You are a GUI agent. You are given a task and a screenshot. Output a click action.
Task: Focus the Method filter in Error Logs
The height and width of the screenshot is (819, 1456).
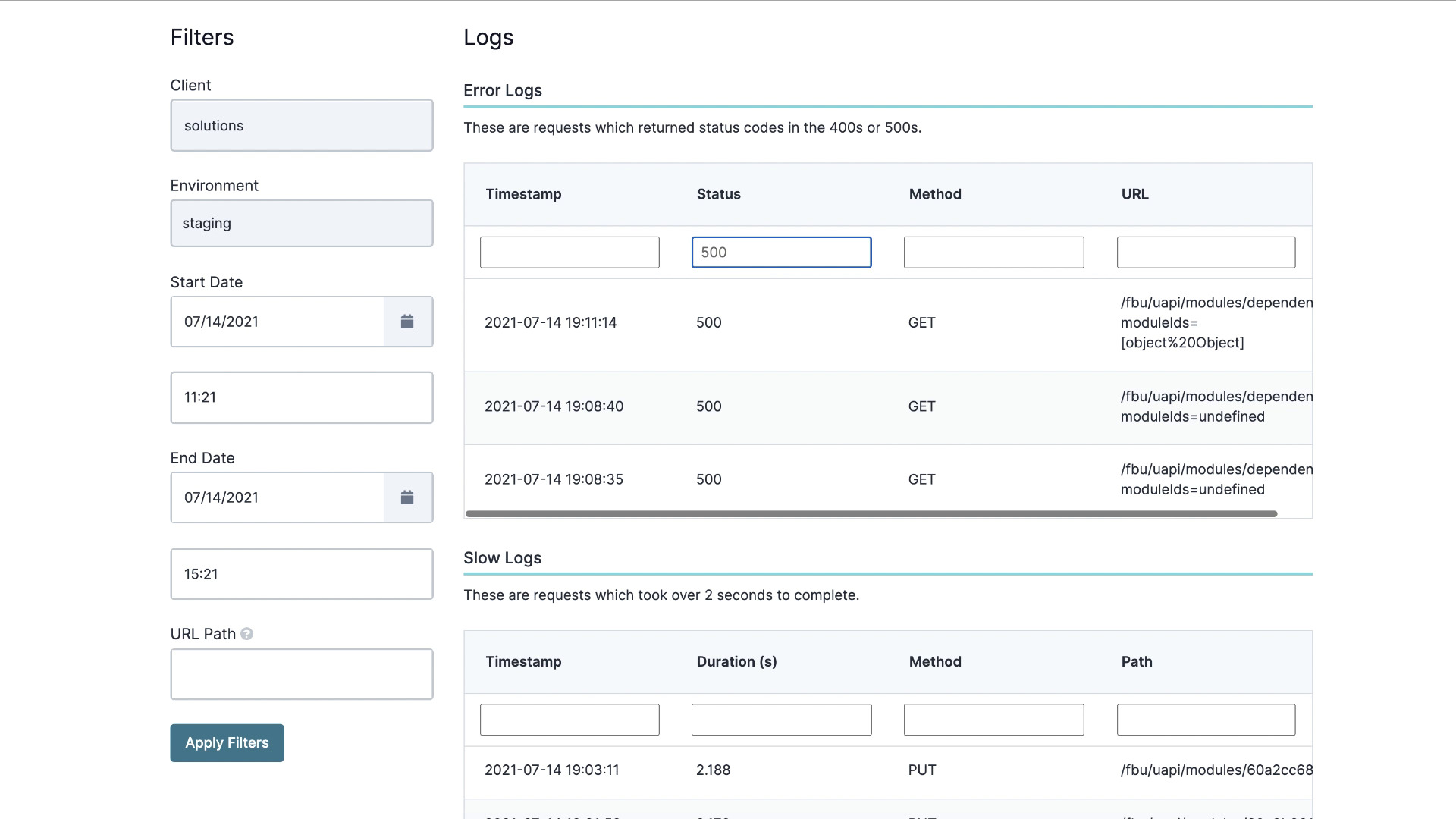pyautogui.click(x=993, y=252)
